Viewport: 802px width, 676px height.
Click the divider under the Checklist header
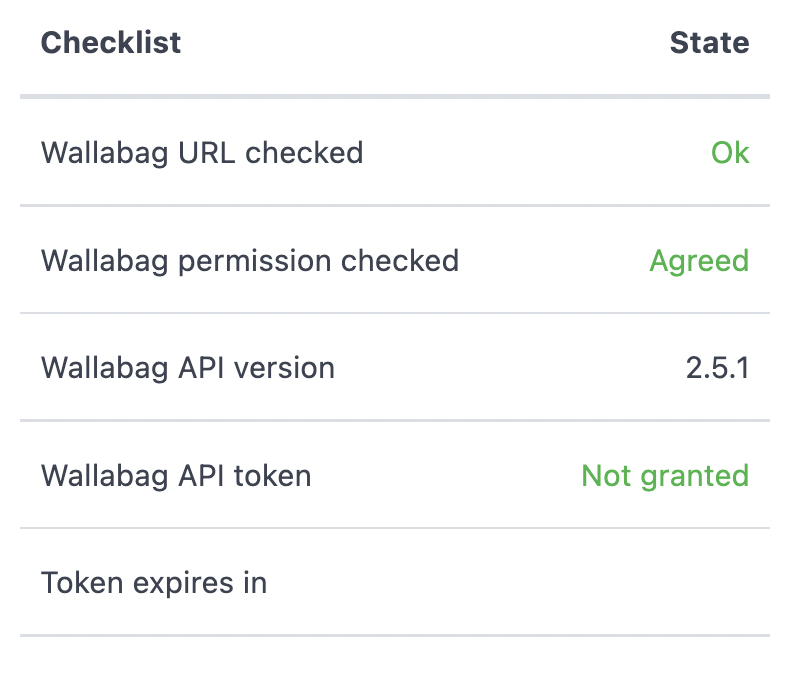pyautogui.click(x=400, y=97)
